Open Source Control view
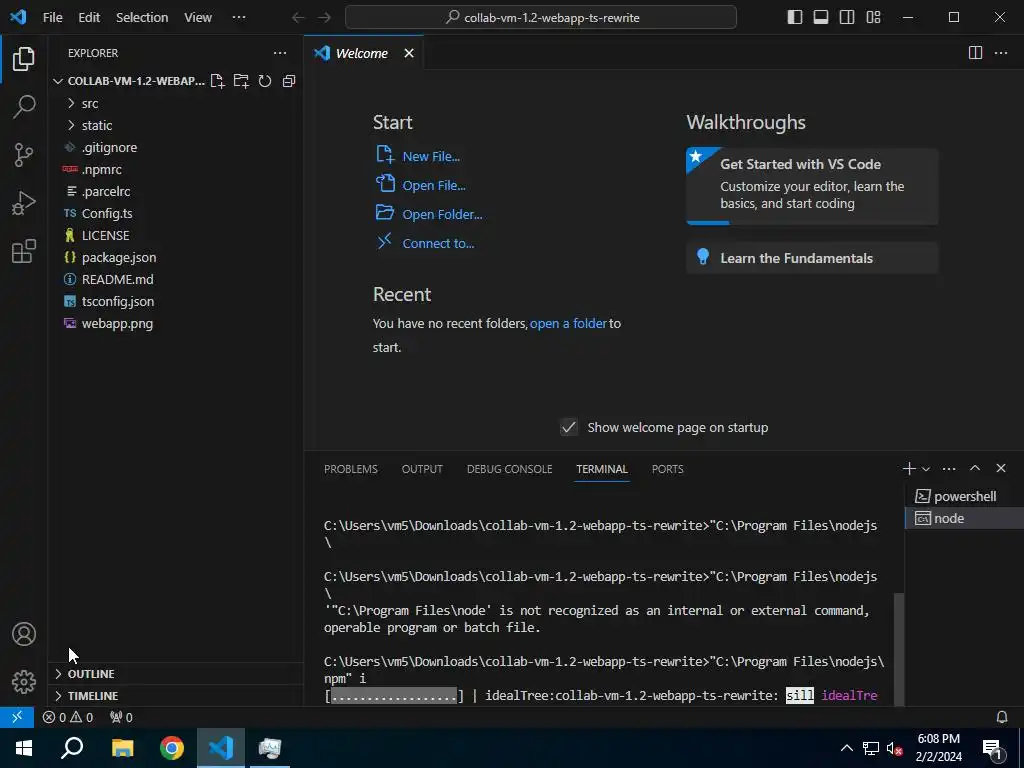1024x768 pixels. 24,155
